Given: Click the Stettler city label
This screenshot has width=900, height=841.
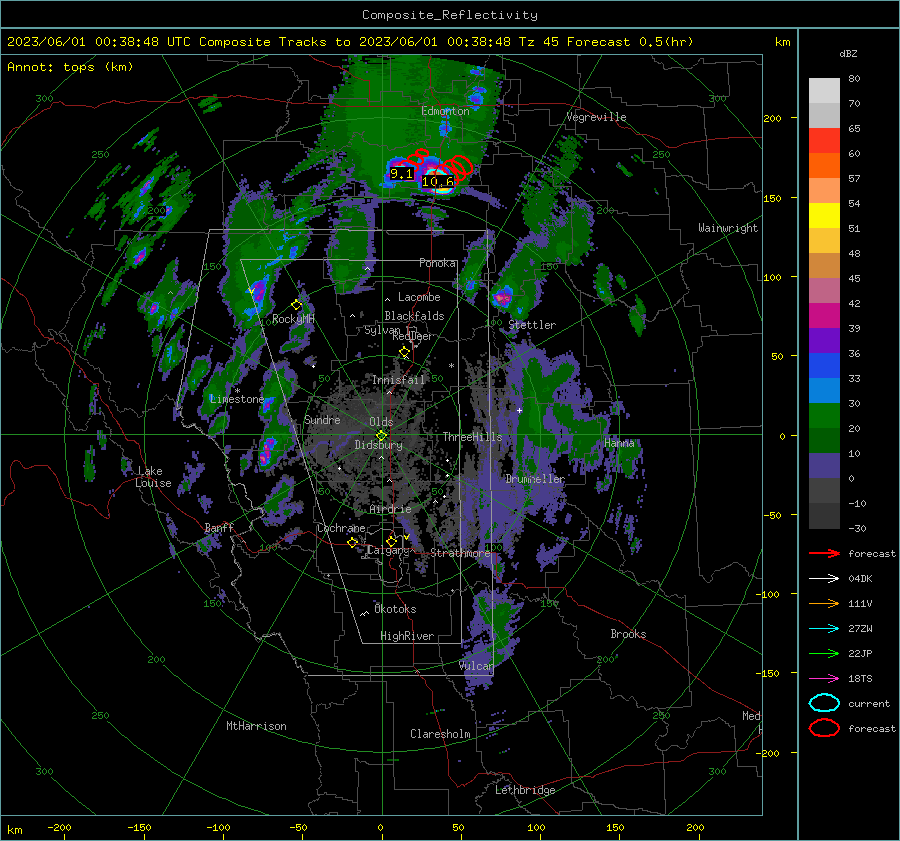Looking at the screenshot, I should [x=532, y=325].
